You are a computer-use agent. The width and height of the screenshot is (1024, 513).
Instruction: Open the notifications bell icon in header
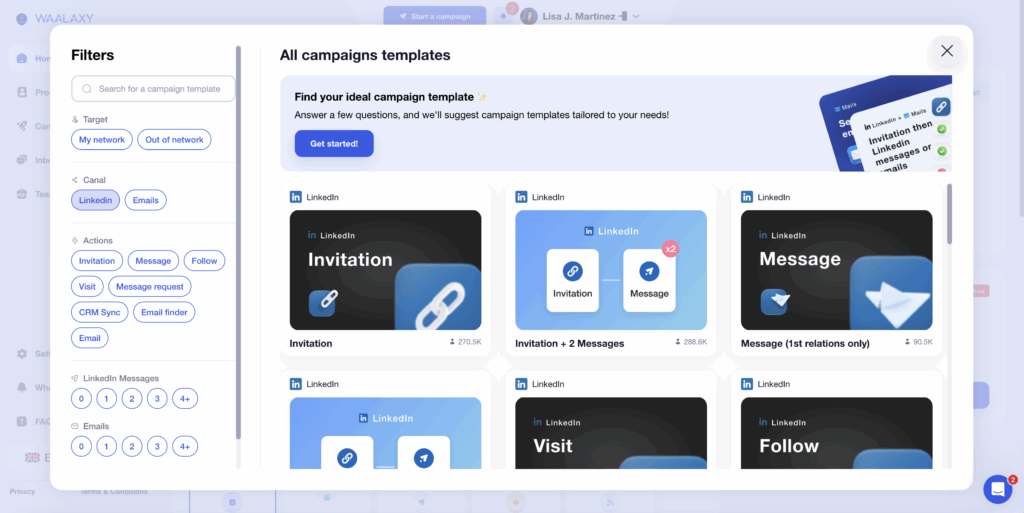pos(503,16)
